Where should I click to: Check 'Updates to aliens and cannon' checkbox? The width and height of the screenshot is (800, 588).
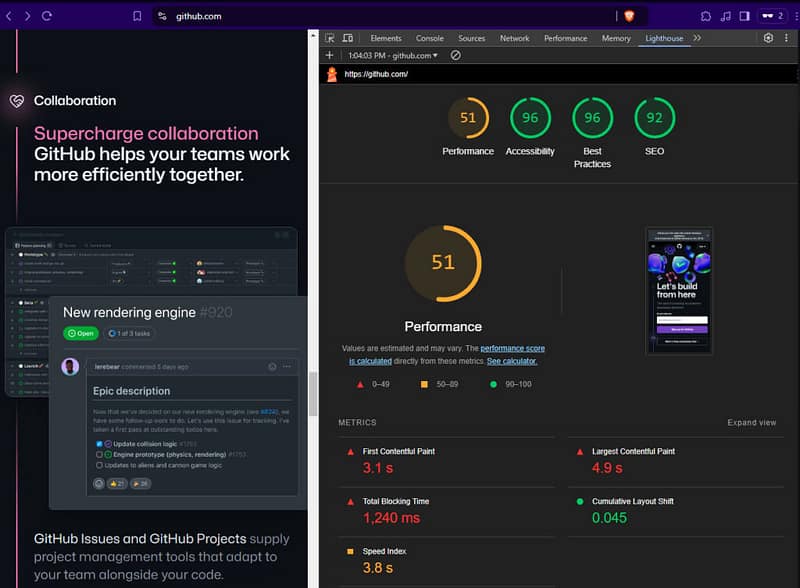tap(99, 465)
